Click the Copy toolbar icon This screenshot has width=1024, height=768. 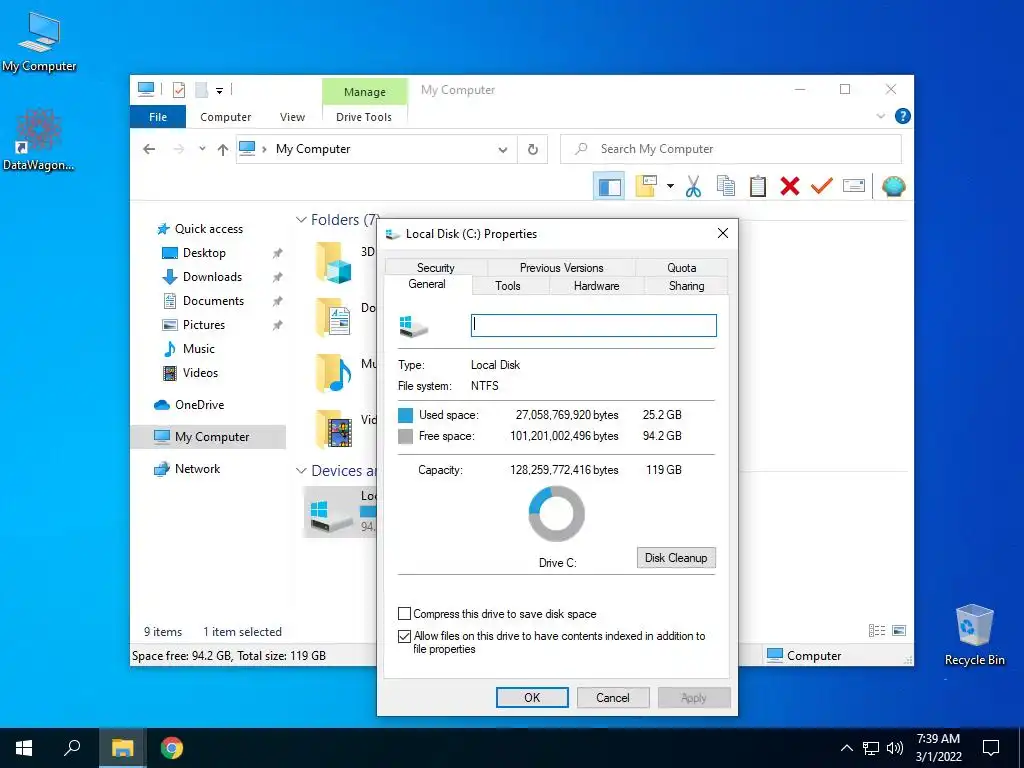pos(726,186)
